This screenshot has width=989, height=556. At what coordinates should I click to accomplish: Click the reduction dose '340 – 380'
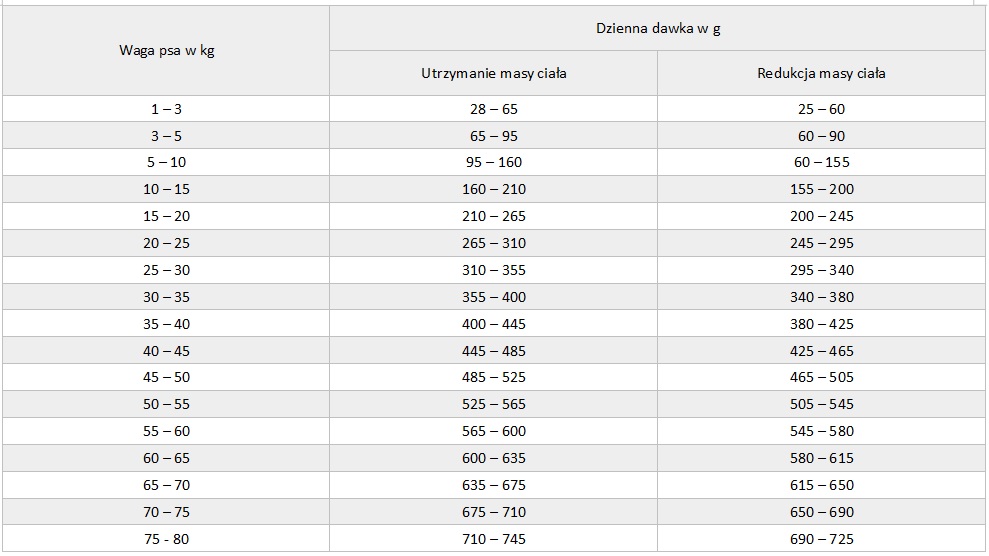(821, 297)
